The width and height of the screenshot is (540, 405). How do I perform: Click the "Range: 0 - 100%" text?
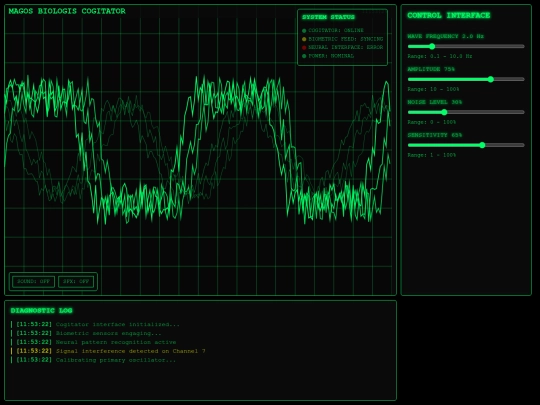click(432, 122)
